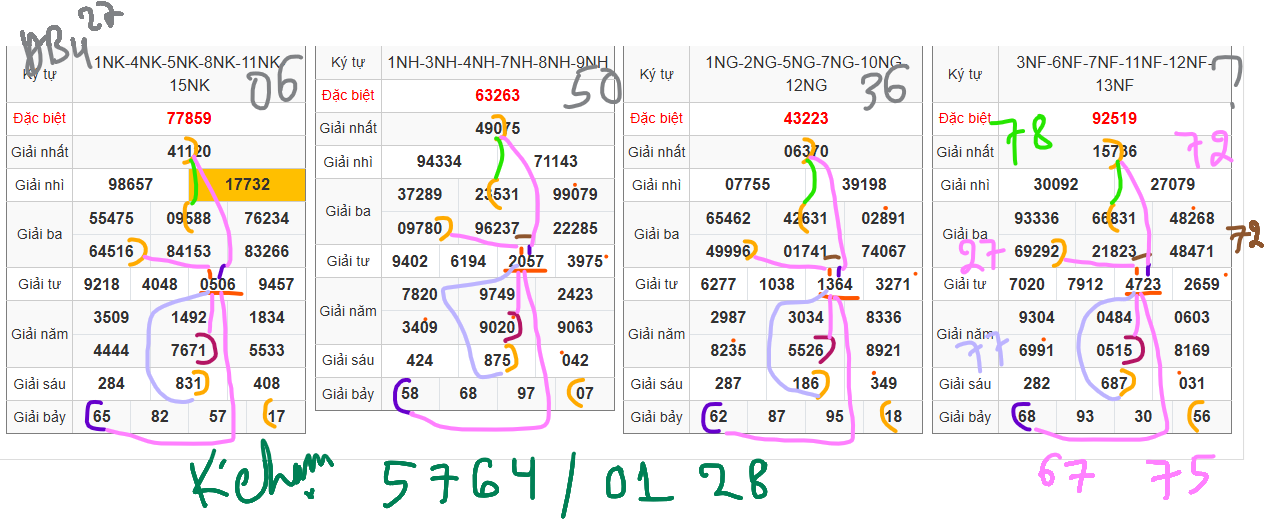Click seventh prize number 82
1264x519 pixels.
click(160, 416)
